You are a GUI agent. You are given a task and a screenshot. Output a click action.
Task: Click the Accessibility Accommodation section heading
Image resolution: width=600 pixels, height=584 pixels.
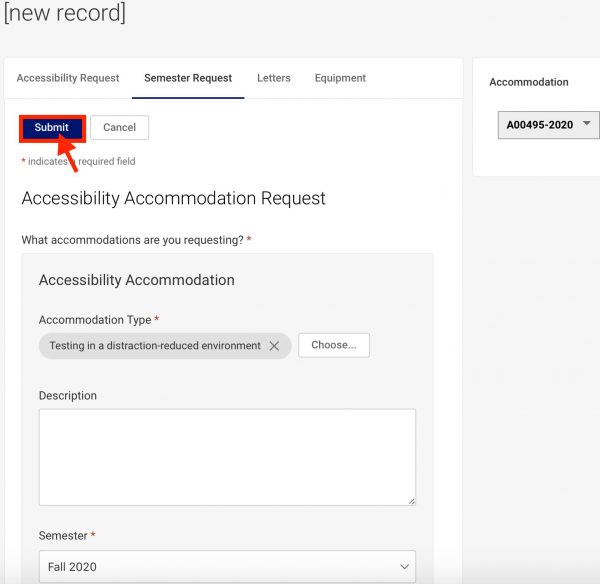click(x=137, y=280)
